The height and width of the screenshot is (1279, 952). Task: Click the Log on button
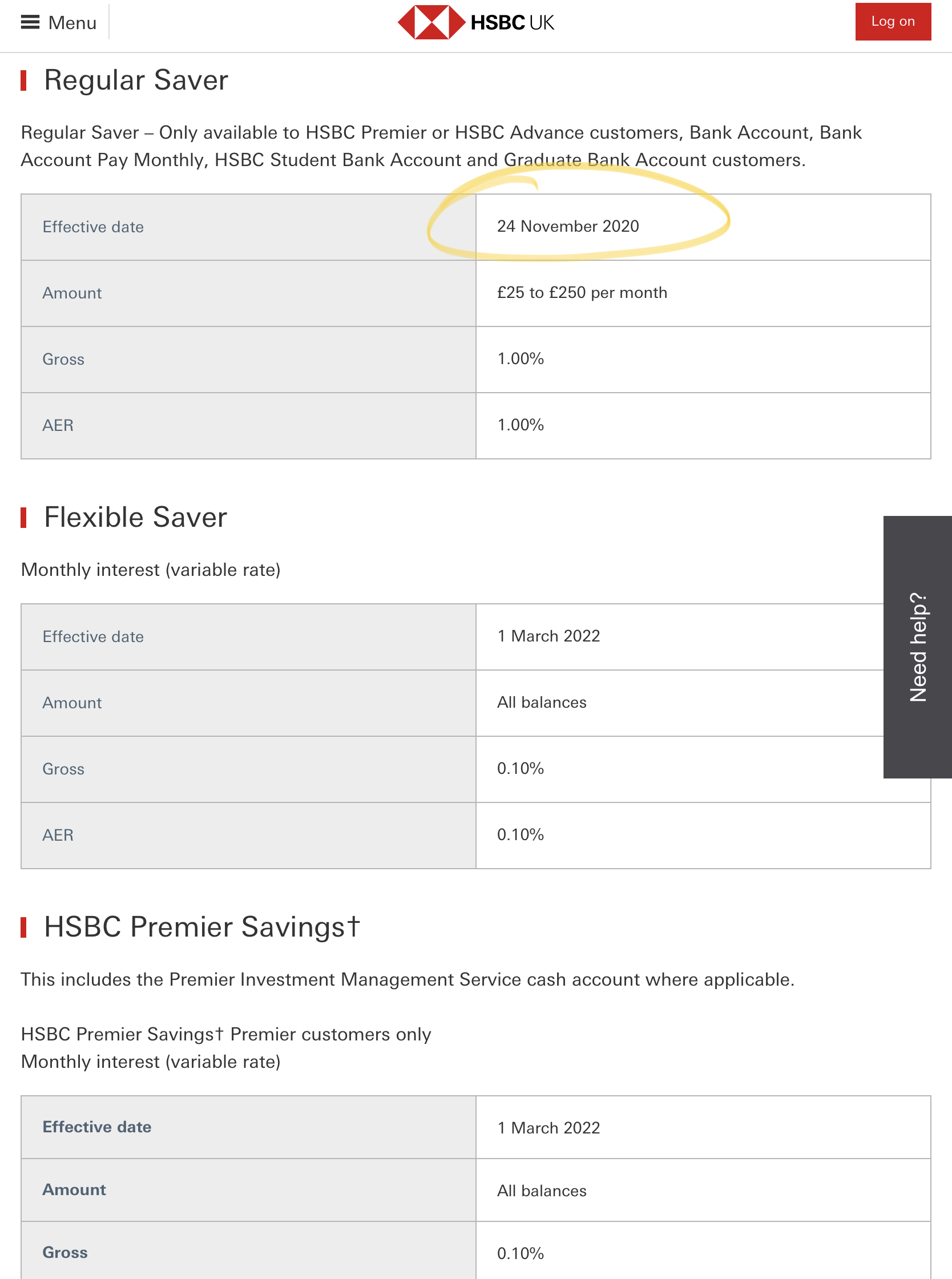tap(893, 21)
